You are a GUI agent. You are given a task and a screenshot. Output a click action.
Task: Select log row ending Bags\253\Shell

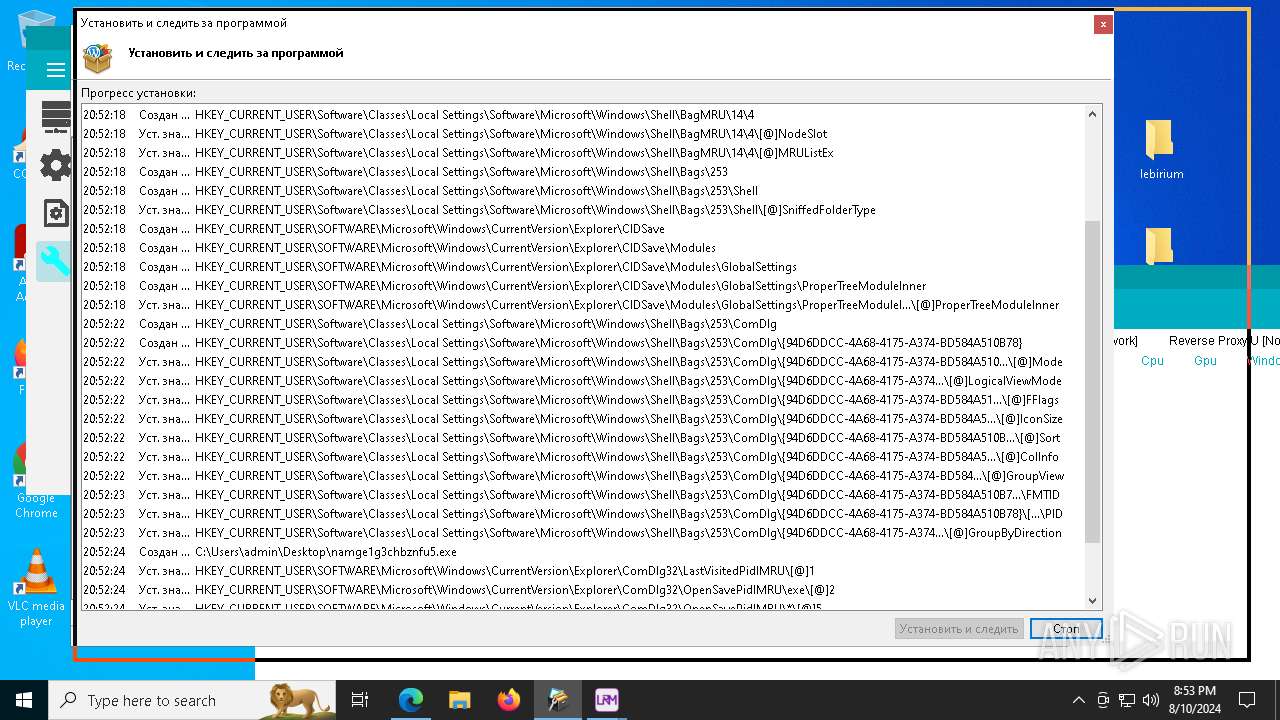click(x=583, y=191)
